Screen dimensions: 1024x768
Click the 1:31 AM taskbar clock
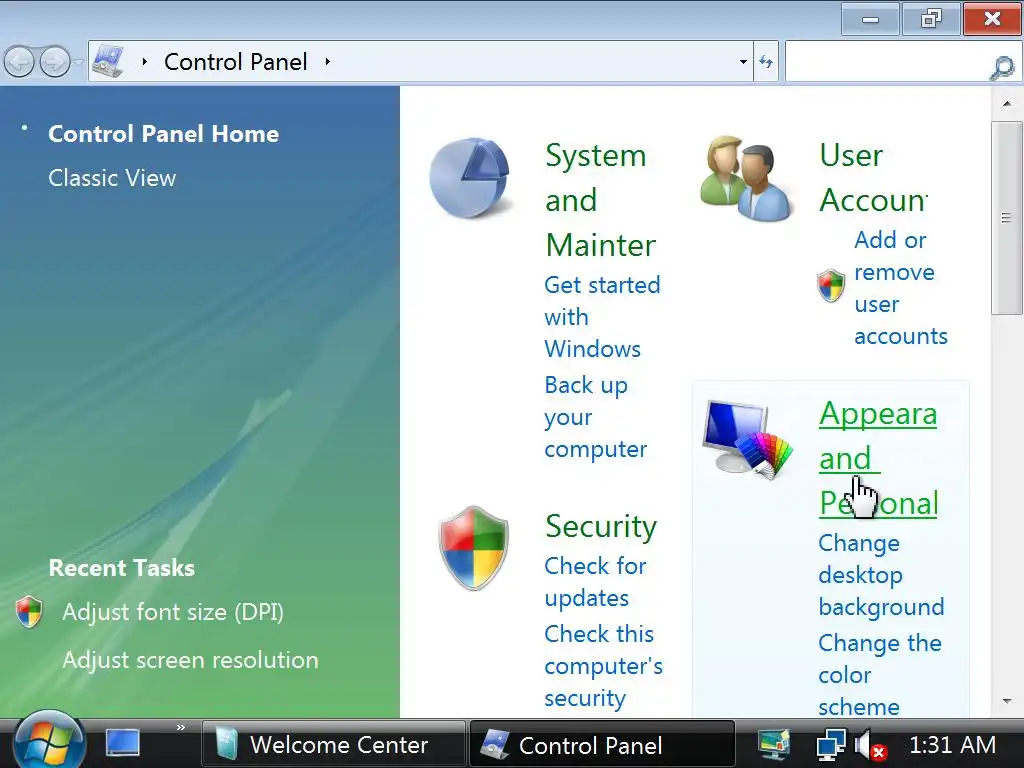(x=952, y=744)
